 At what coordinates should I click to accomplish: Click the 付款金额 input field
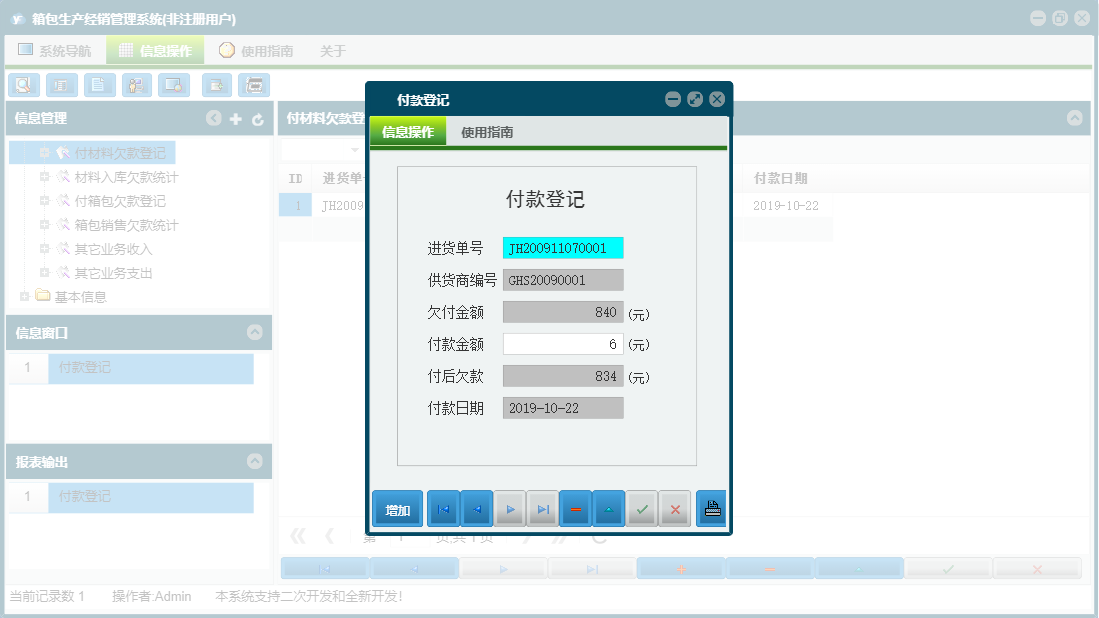(562, 343)
